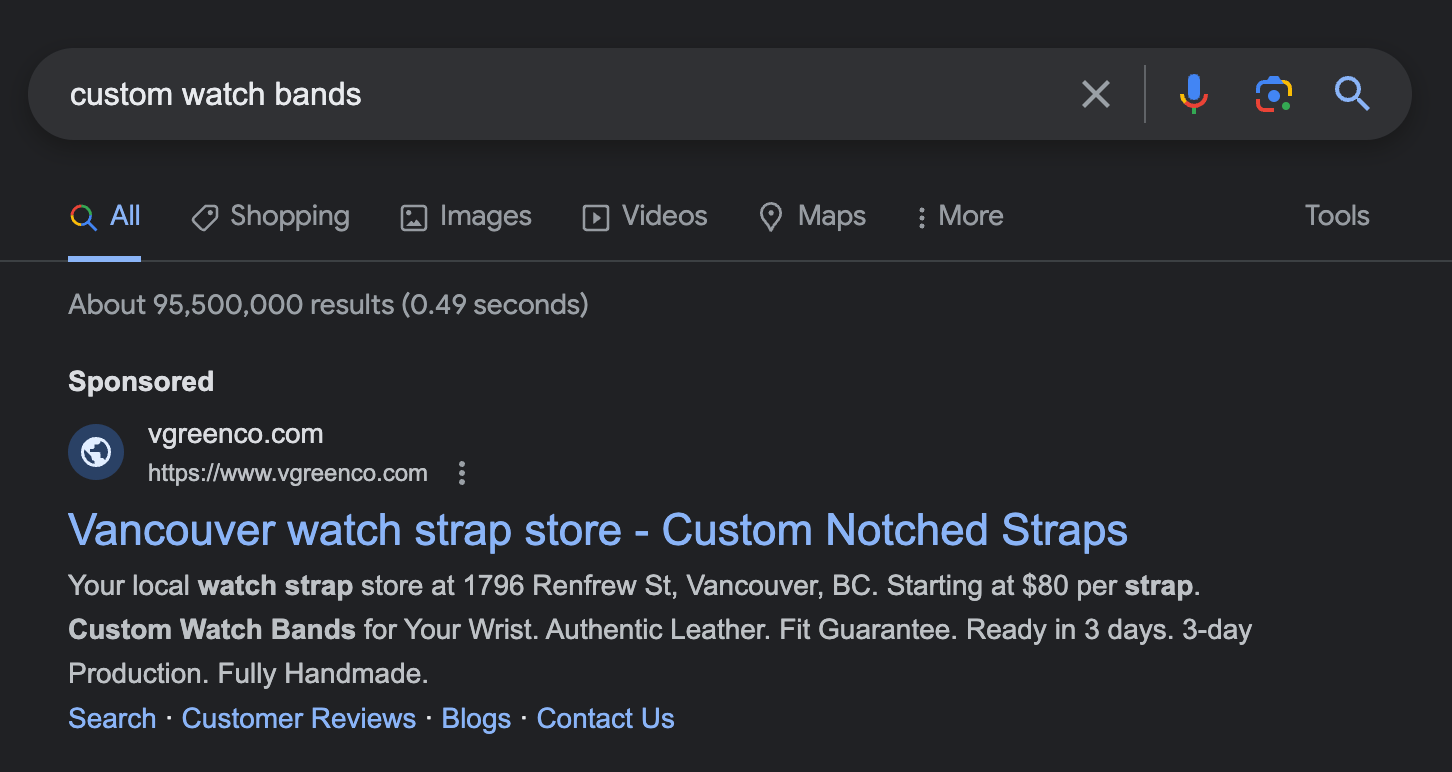Open Google Lens image search
The height and width of the screenshot is (772, 1452).
1273,95
